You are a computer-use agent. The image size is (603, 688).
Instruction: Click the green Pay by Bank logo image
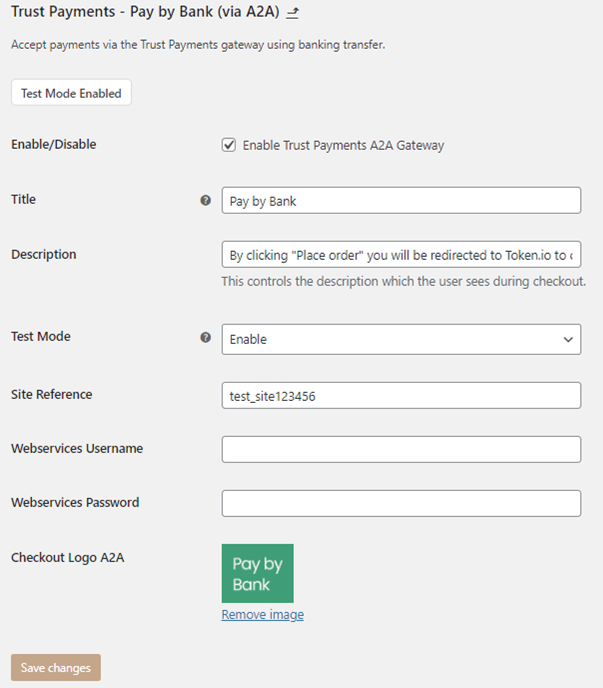point(257,573)
